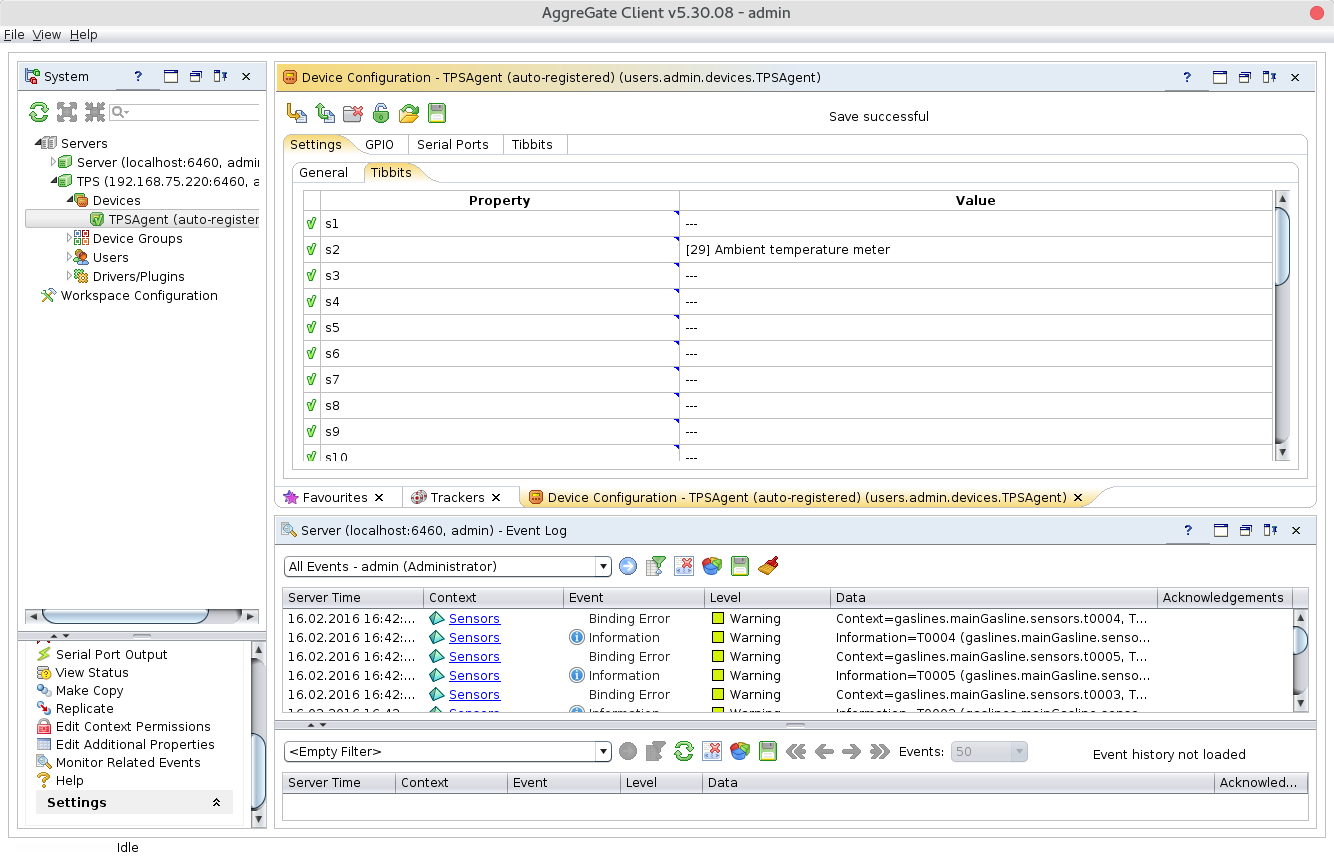Click the first page double-arrow in event history
Image resolution: width=1334 pixels, height=856 pixels.
click(796, 752)
